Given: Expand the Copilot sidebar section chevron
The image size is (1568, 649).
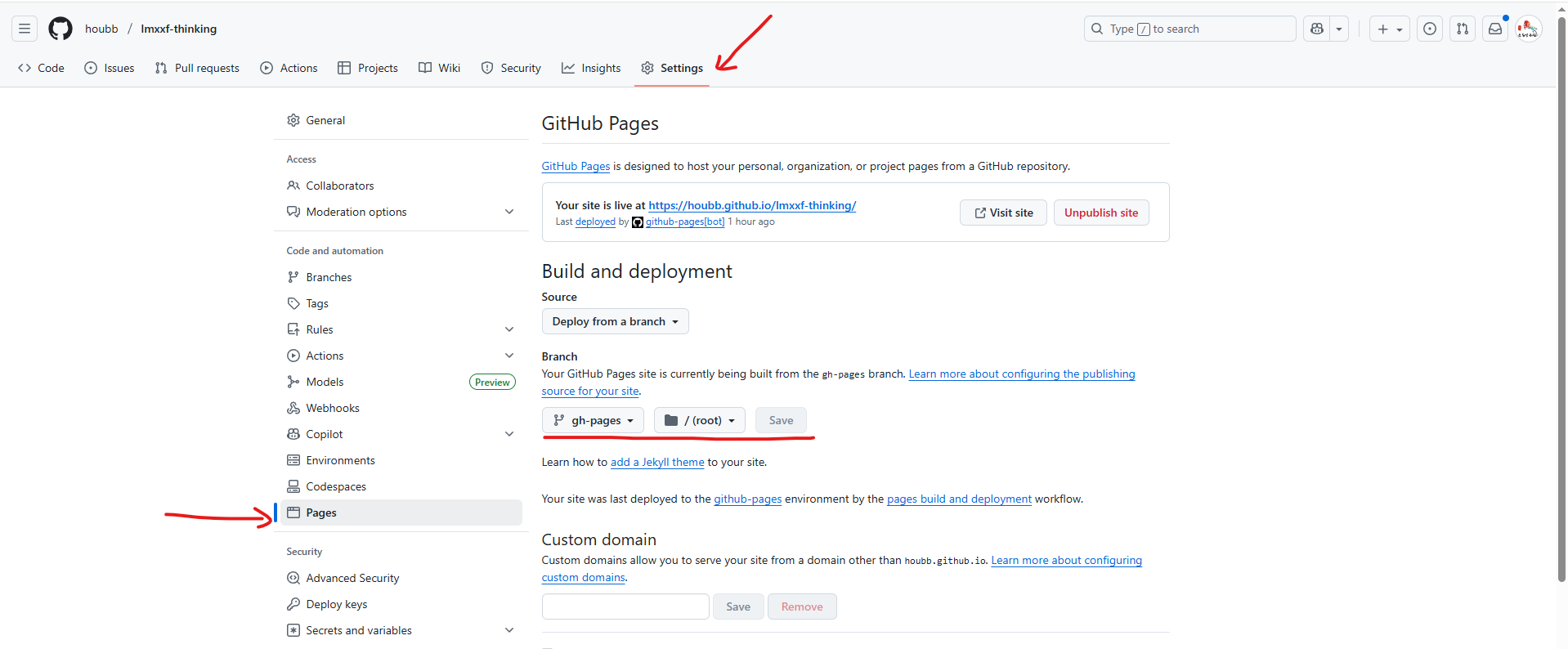Looking at the screenshot, I should click(509, 434).
